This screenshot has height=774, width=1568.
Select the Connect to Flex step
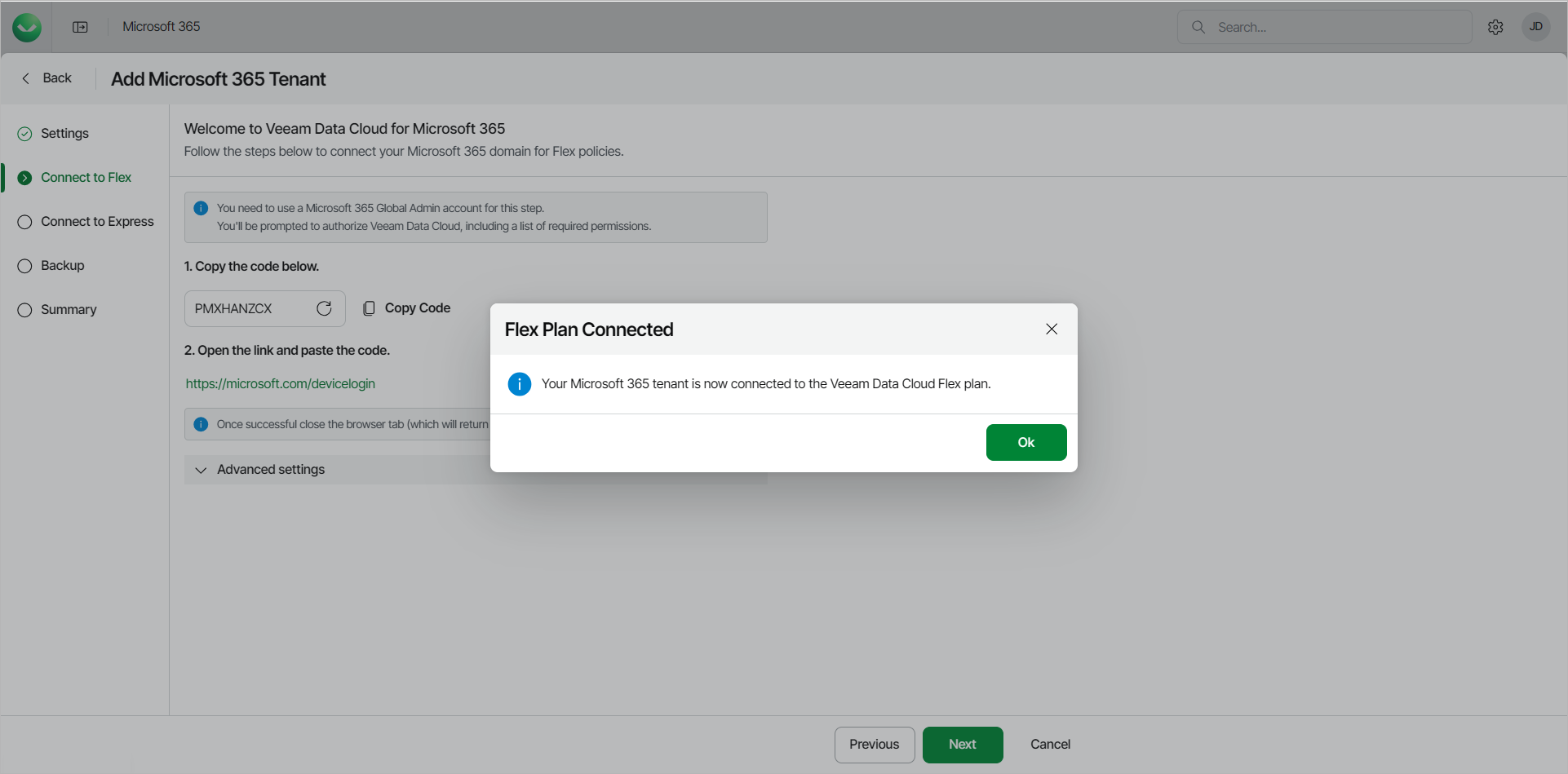(86, 178)
